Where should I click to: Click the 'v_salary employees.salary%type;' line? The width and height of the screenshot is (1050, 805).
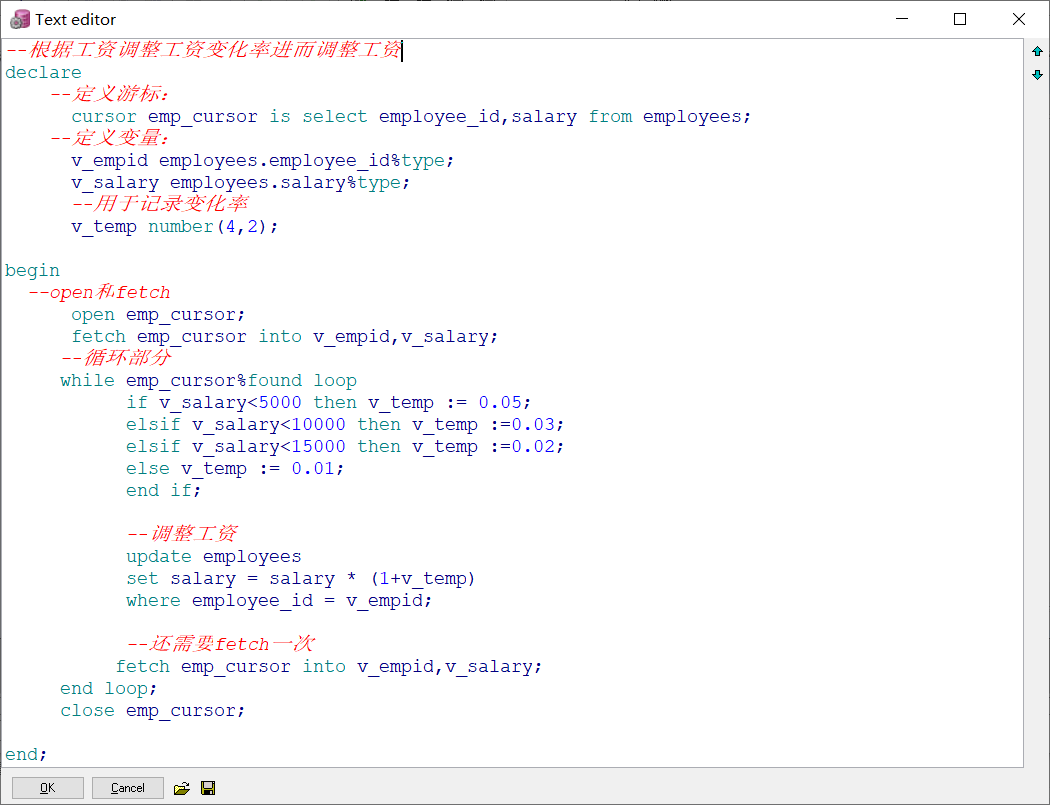tap(240, 183)
